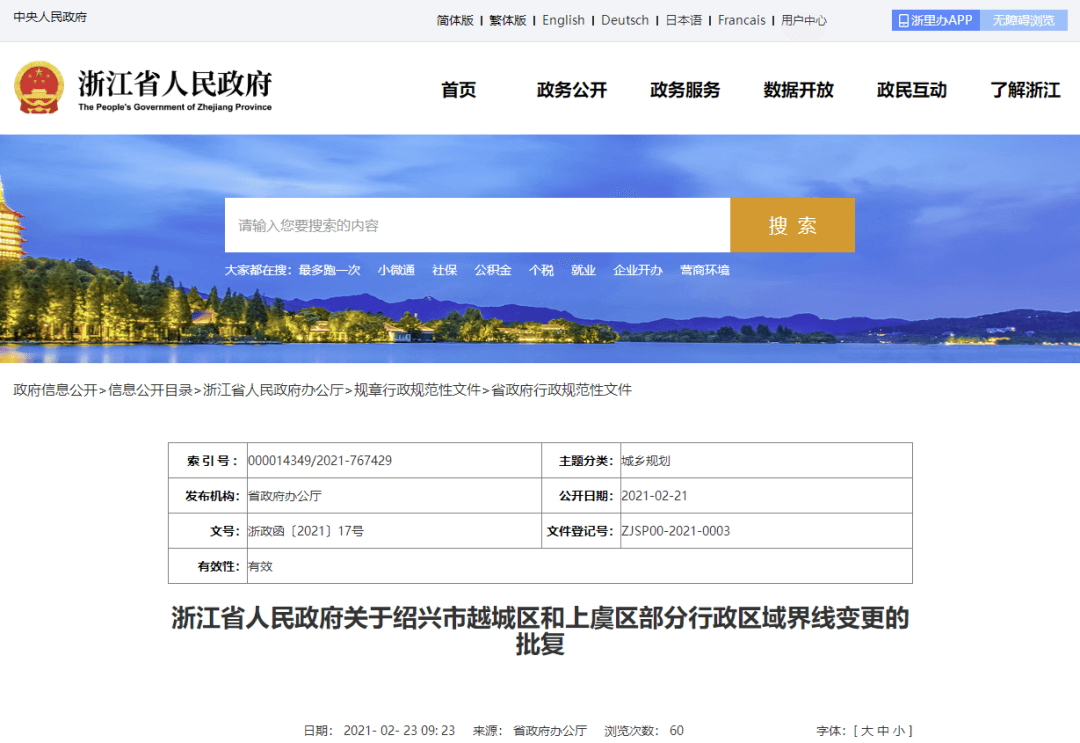Select the 首页 navigation tab
The image size is (1080, 743).
pos(457,89)
